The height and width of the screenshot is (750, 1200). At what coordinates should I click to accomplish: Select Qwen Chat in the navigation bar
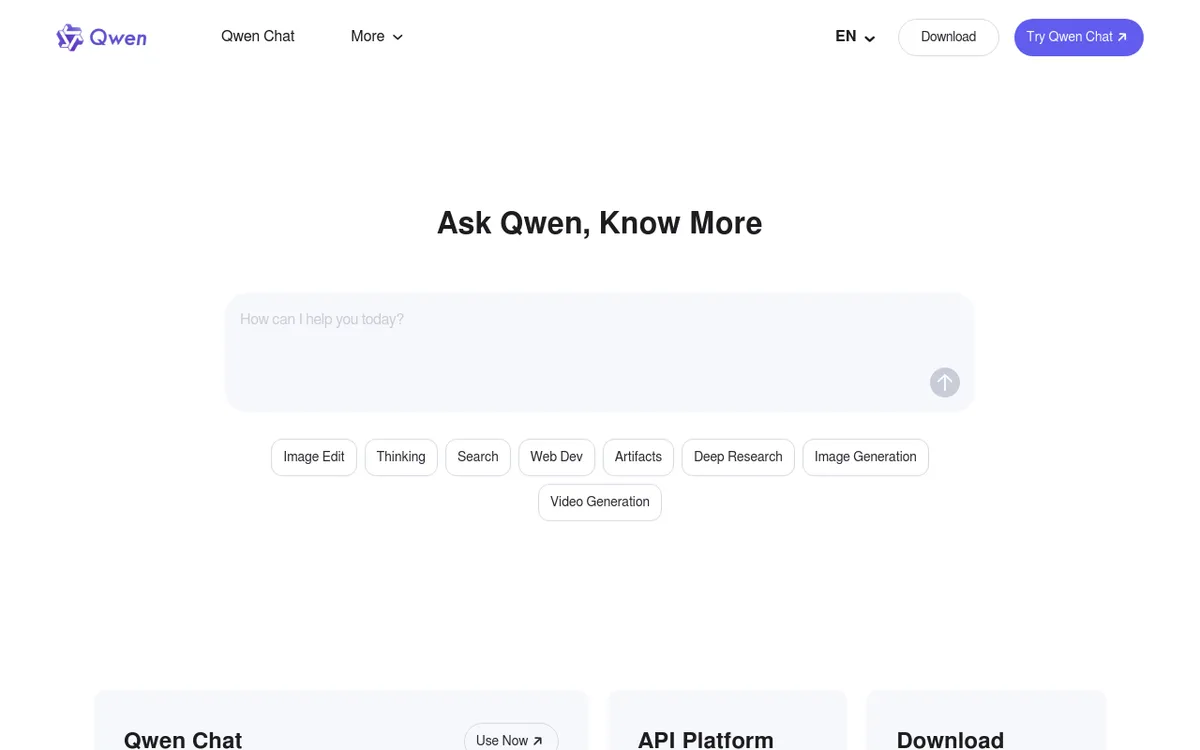(x=257, y=36)
